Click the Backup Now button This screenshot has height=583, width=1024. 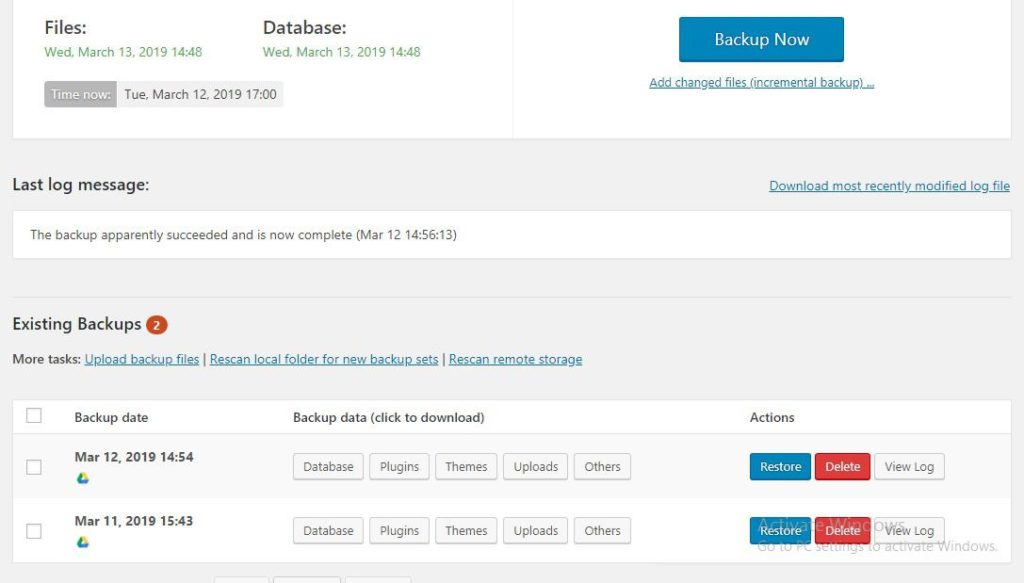(761, 39)
